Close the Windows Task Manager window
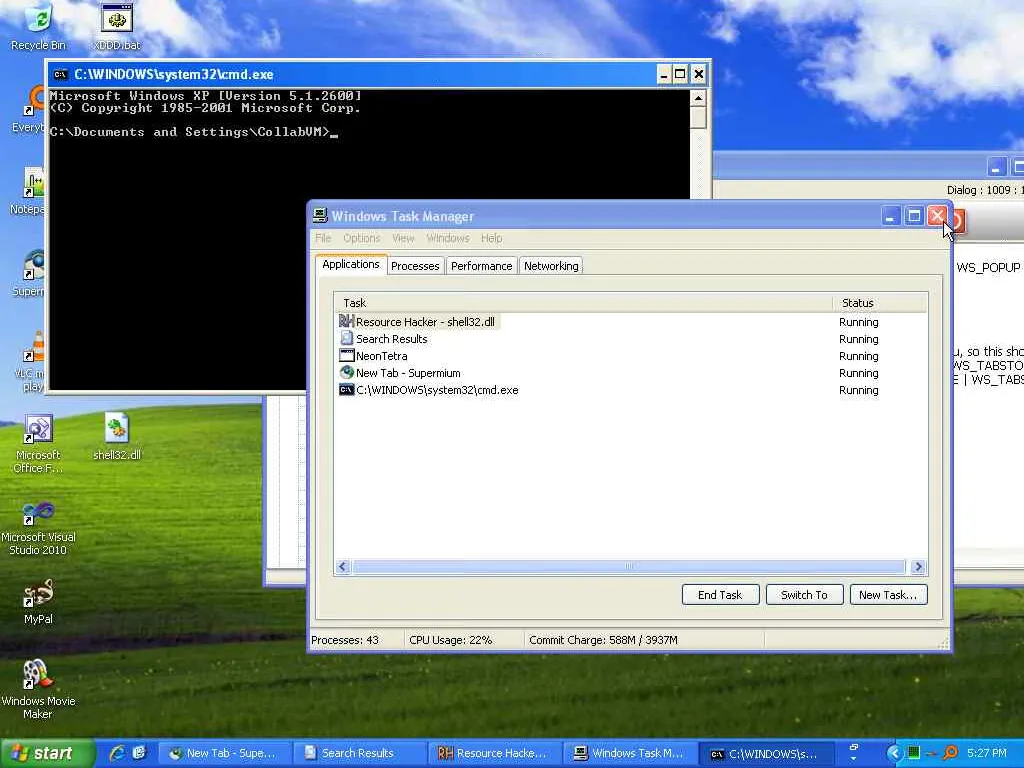The width and height of the screenshot is (1024, 768). click(x=937, y=216)
